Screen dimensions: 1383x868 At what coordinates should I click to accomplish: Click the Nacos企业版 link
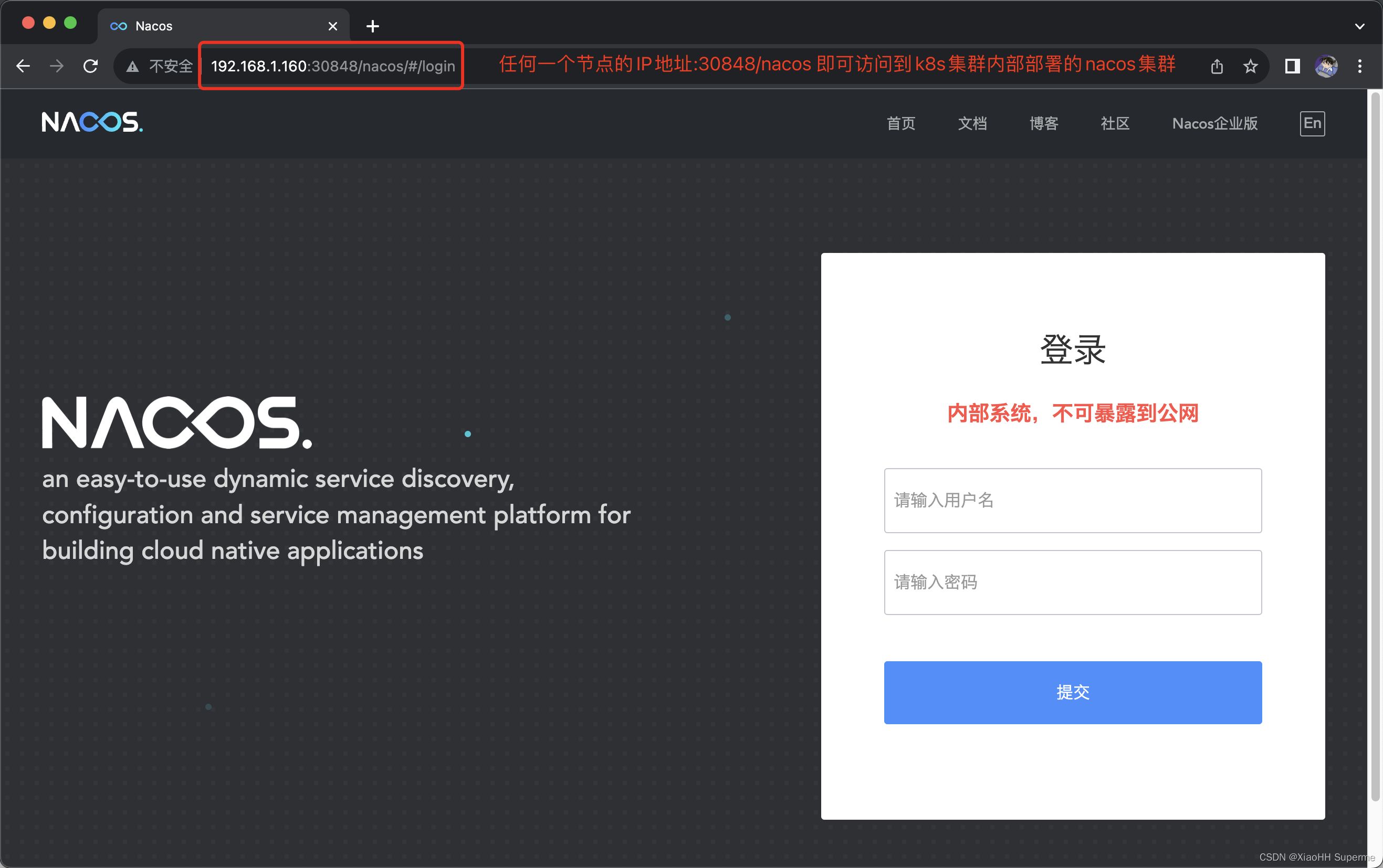point(1215,123)
